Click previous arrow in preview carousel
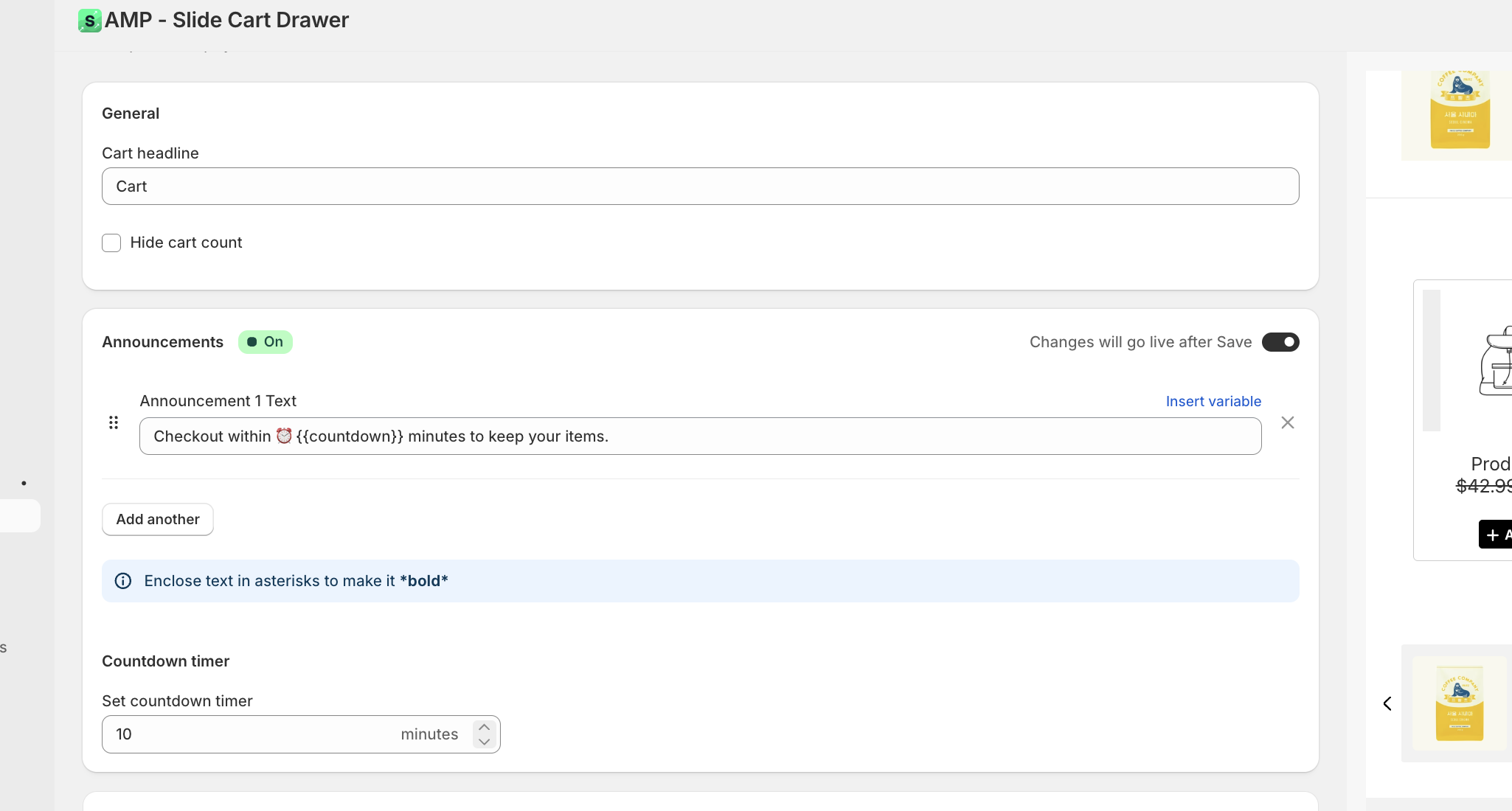Viewport: 1512px width, 811px height. (1387, 703)
